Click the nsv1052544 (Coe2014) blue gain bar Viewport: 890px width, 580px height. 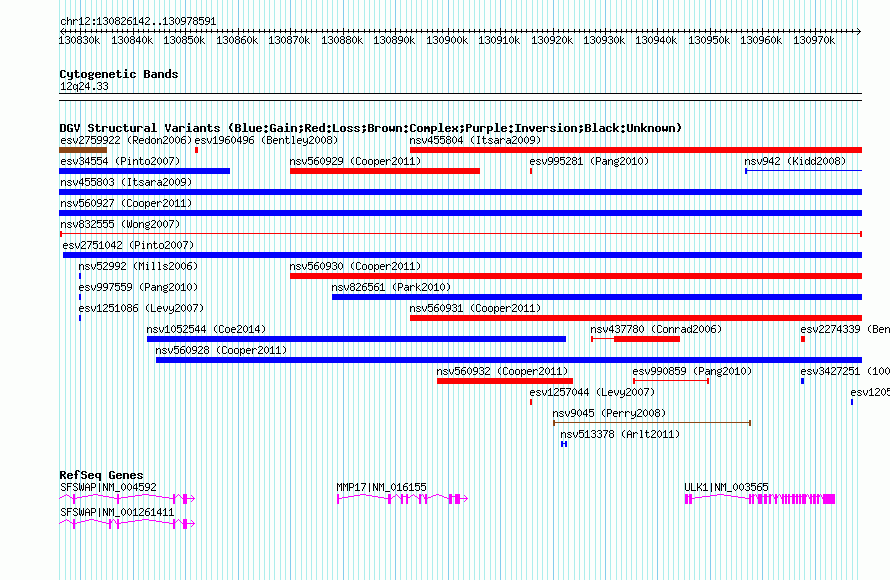[x=356, y=339]
